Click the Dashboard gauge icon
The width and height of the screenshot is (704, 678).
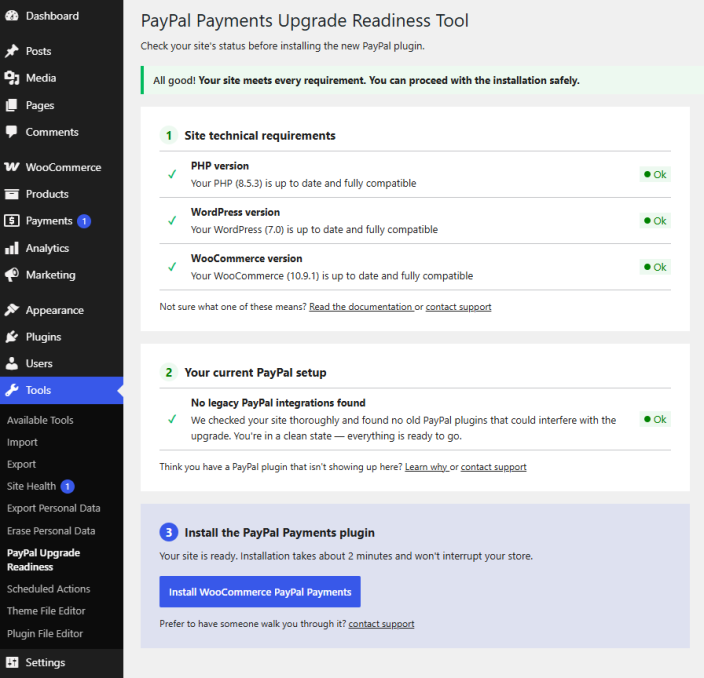point(12,16)
